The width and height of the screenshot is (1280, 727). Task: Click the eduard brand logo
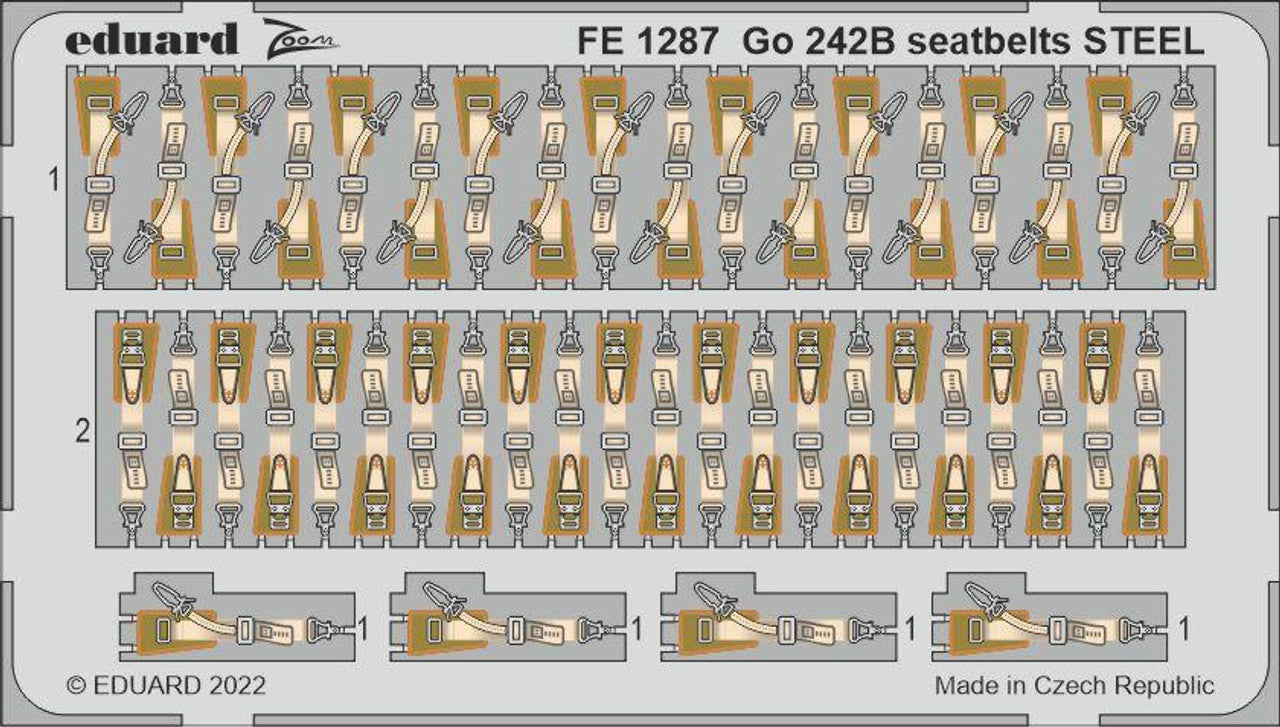point(152,39)
